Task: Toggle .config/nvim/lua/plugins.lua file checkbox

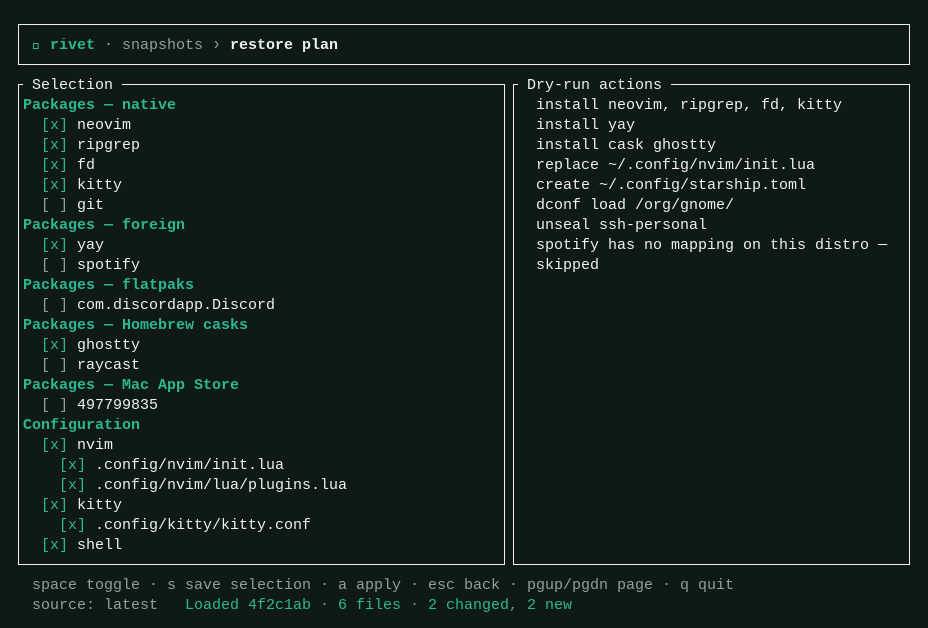Action: [x=72, y=485]
